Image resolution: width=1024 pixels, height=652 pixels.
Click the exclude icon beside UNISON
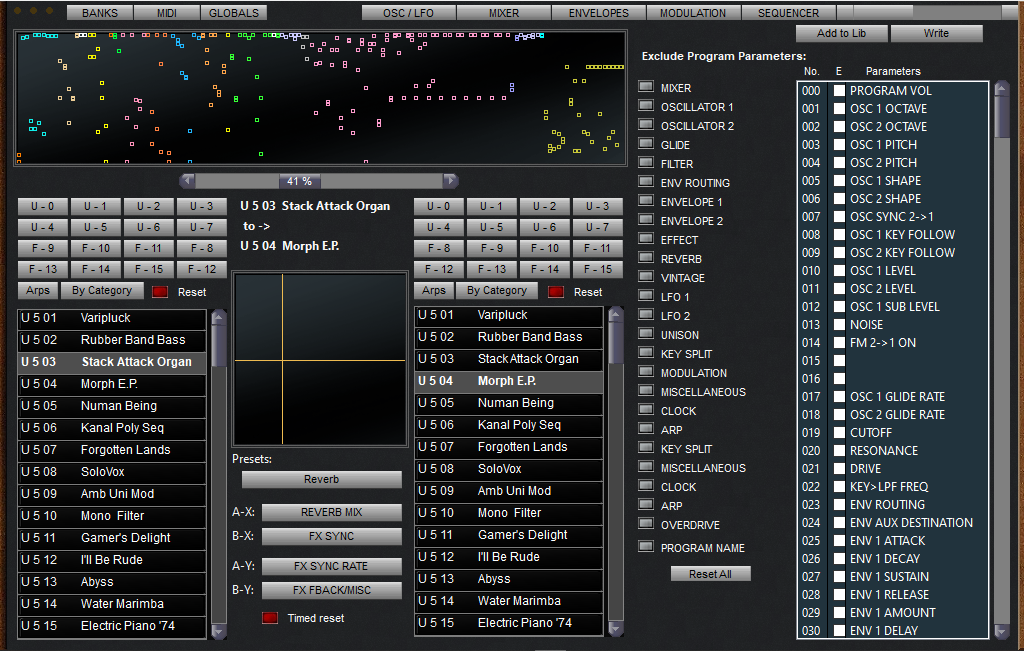tap(646, 334)
